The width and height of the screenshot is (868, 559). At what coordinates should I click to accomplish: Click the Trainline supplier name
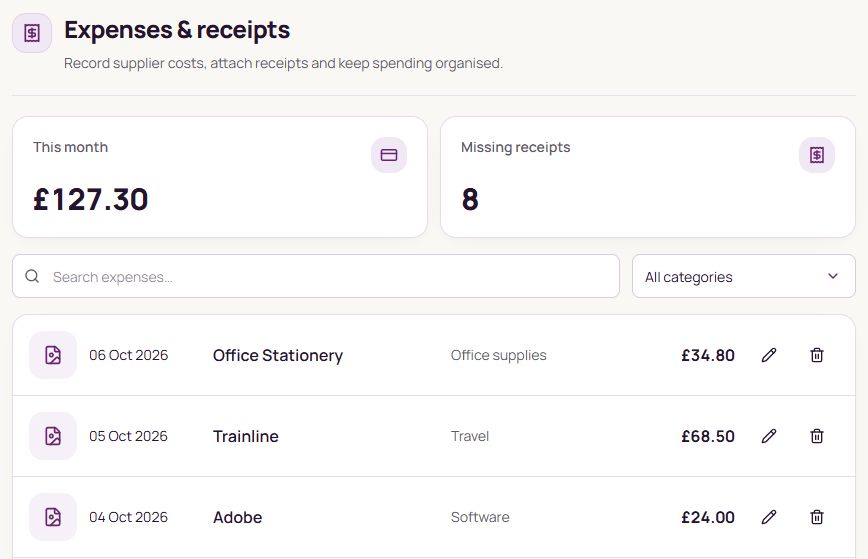tap(246, 436)
